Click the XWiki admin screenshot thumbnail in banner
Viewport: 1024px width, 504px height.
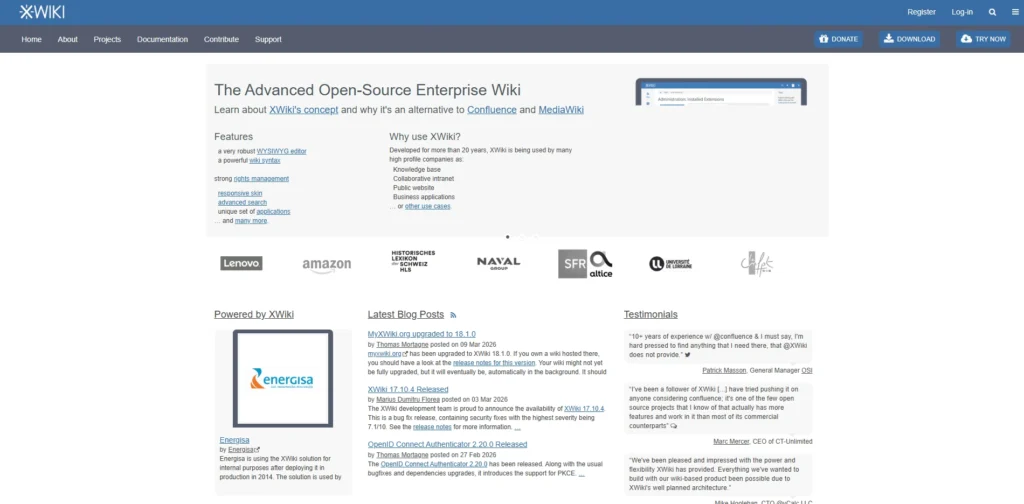pyautogui.click(x=721, y=92)
